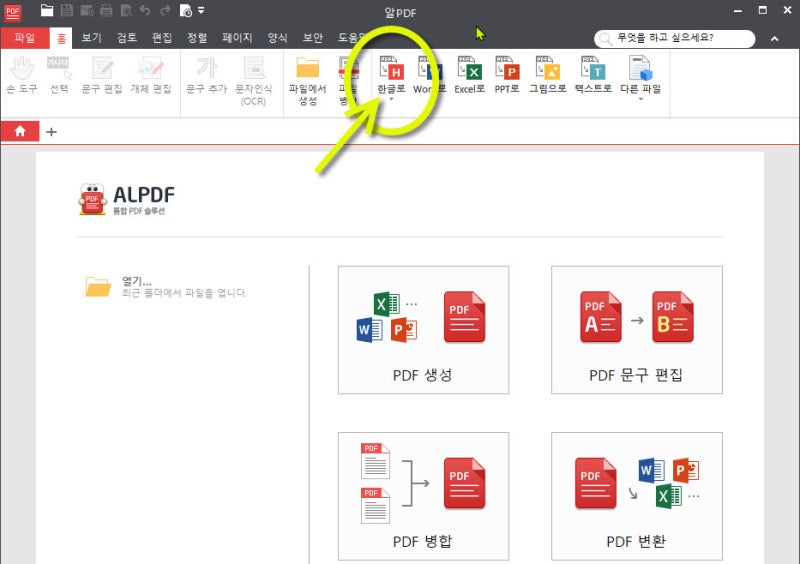Viewport: 800px width, 564px height.
Task: Expand the 한글로 dropdown arrow
Action: [391, 99]
